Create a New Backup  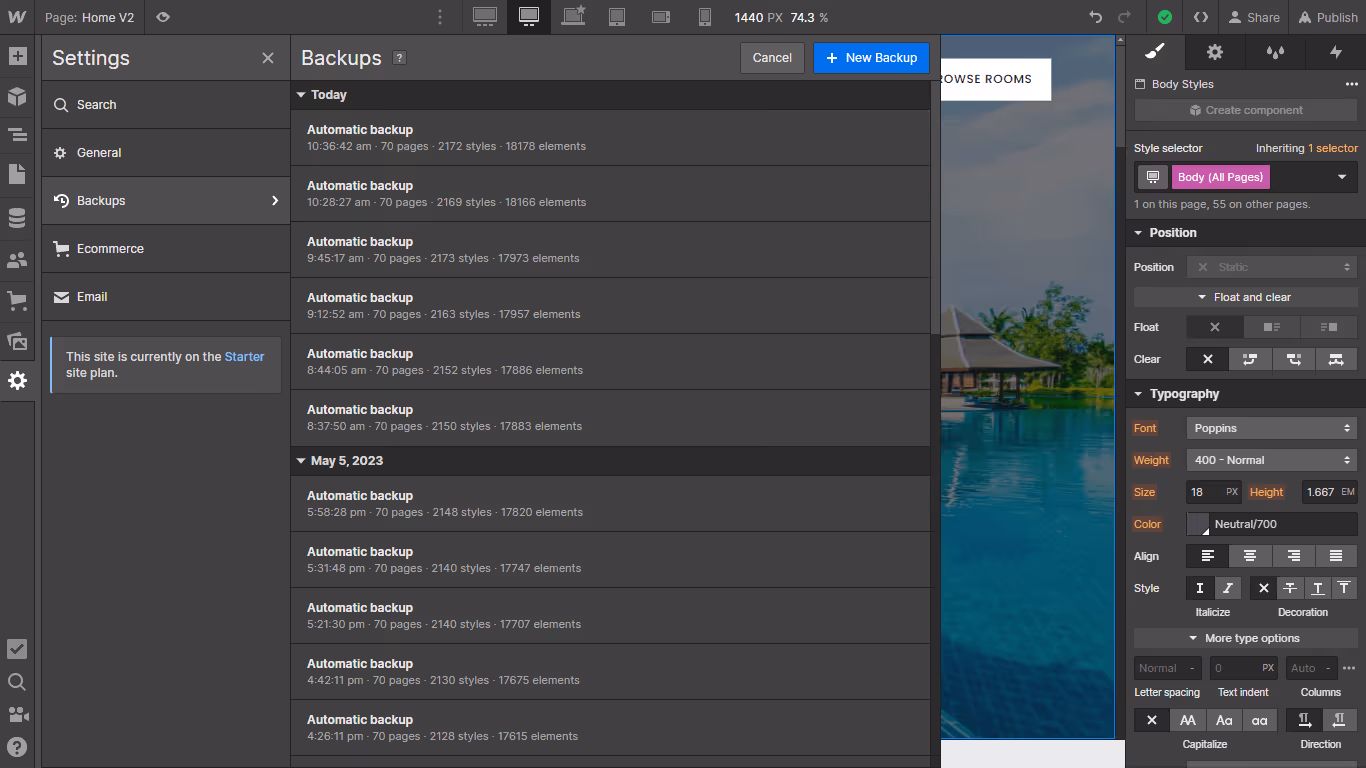(x=871, y=58)
